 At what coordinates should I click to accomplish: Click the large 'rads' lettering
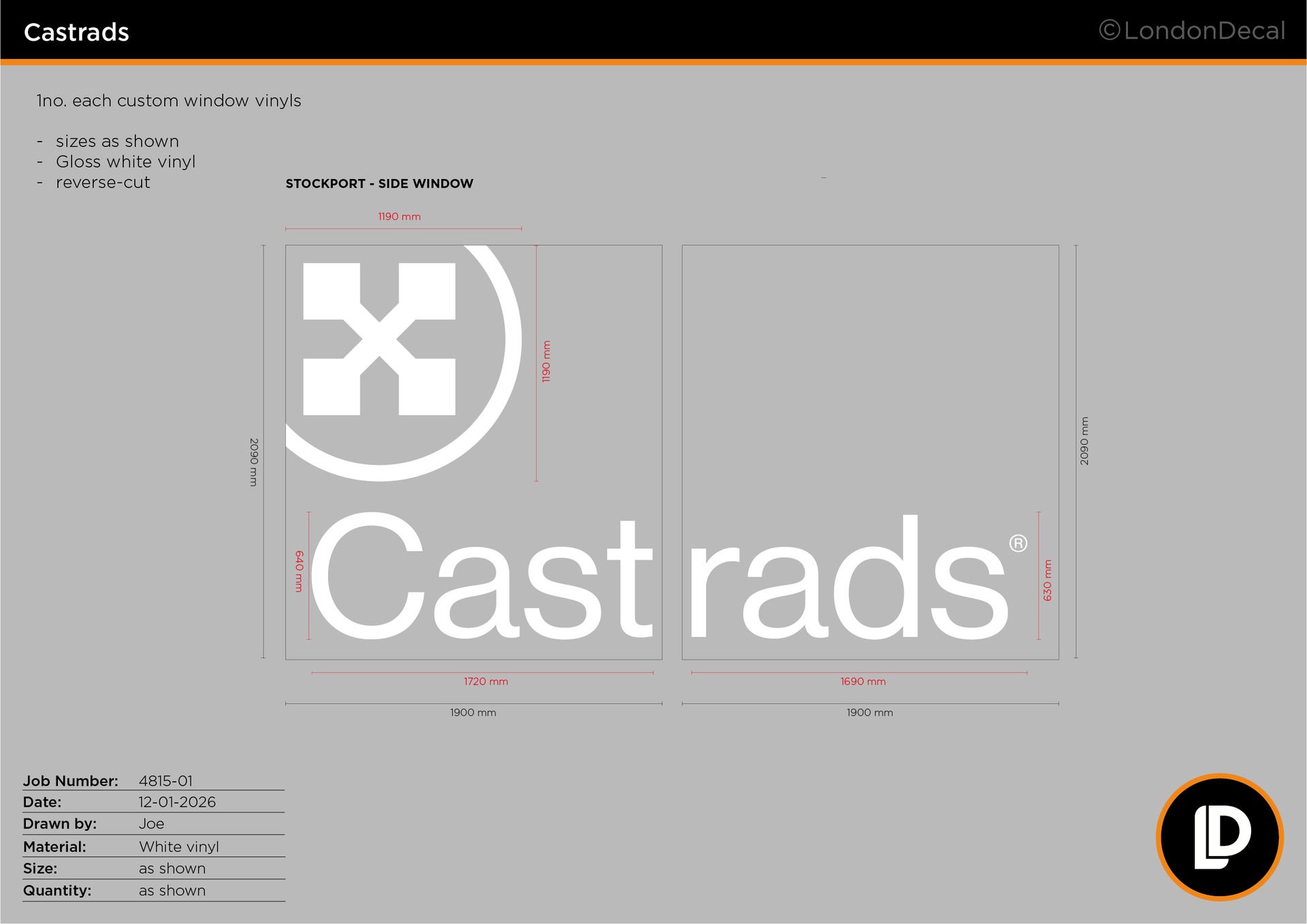[x=849, y=577]
